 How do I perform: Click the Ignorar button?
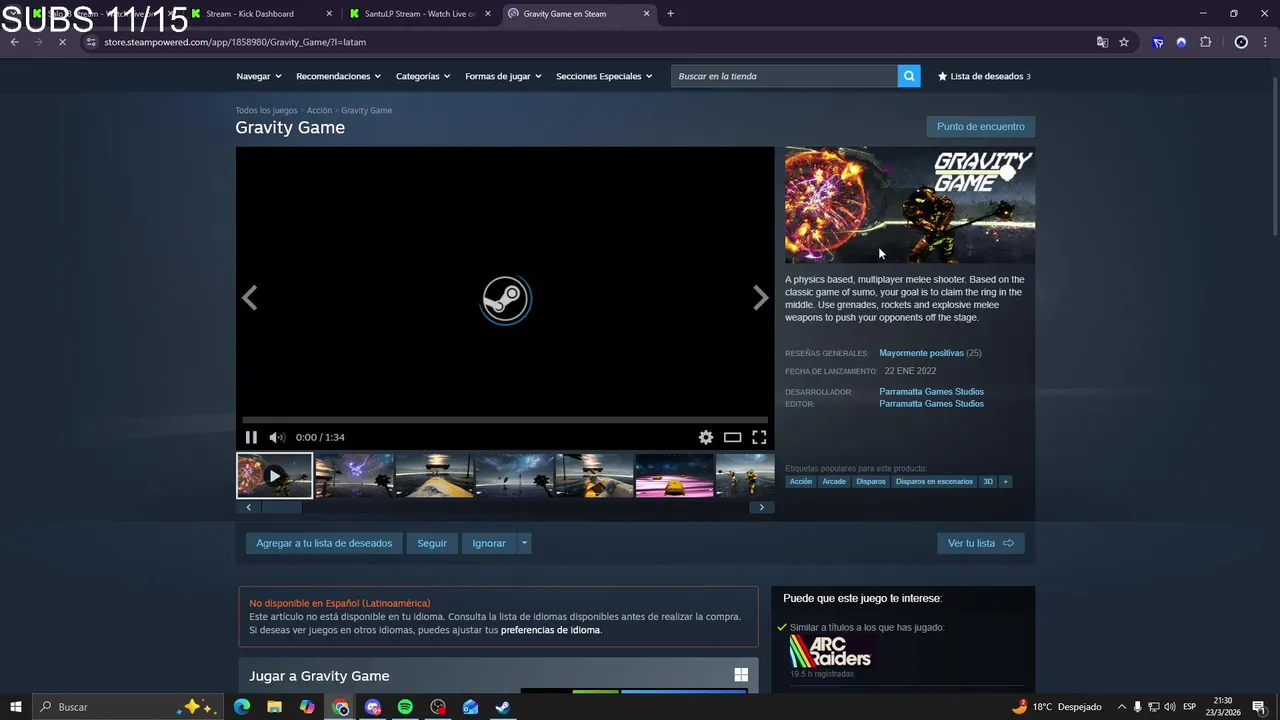click(489, 543)
